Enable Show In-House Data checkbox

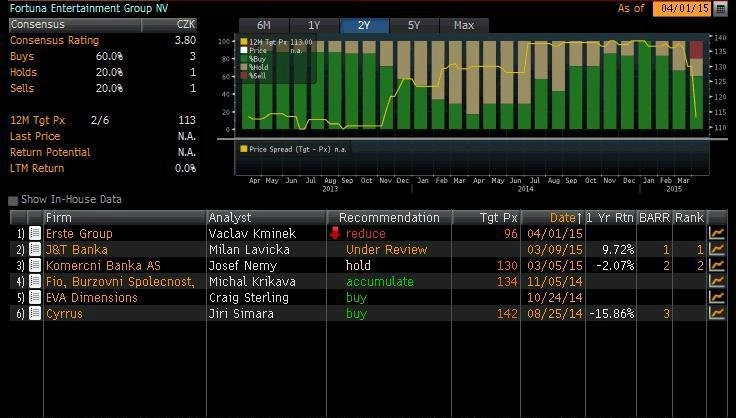coord(13,200)
